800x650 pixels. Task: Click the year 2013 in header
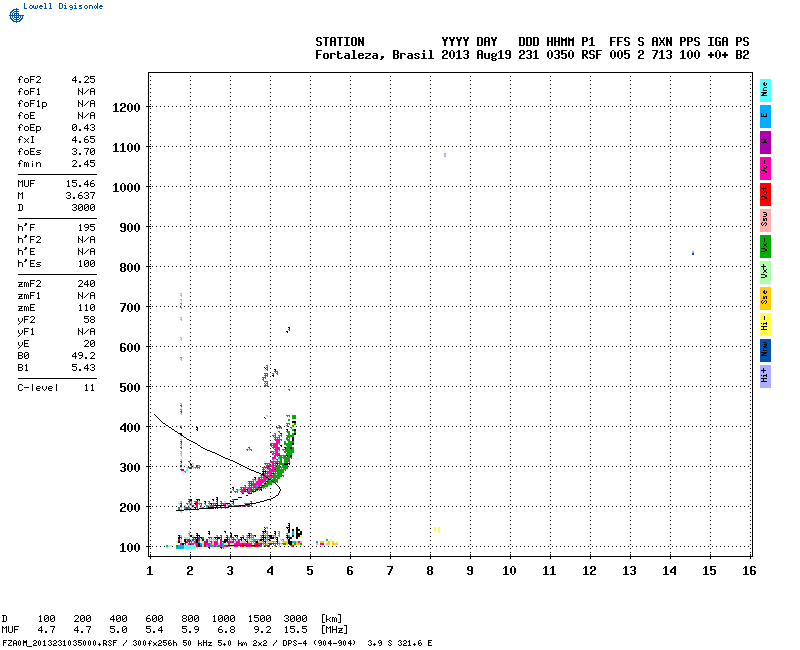tap(455, 55)
